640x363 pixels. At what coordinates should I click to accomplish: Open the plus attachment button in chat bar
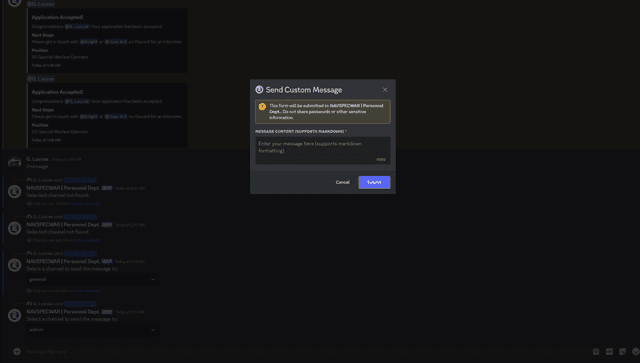click(x=17, y=351)
